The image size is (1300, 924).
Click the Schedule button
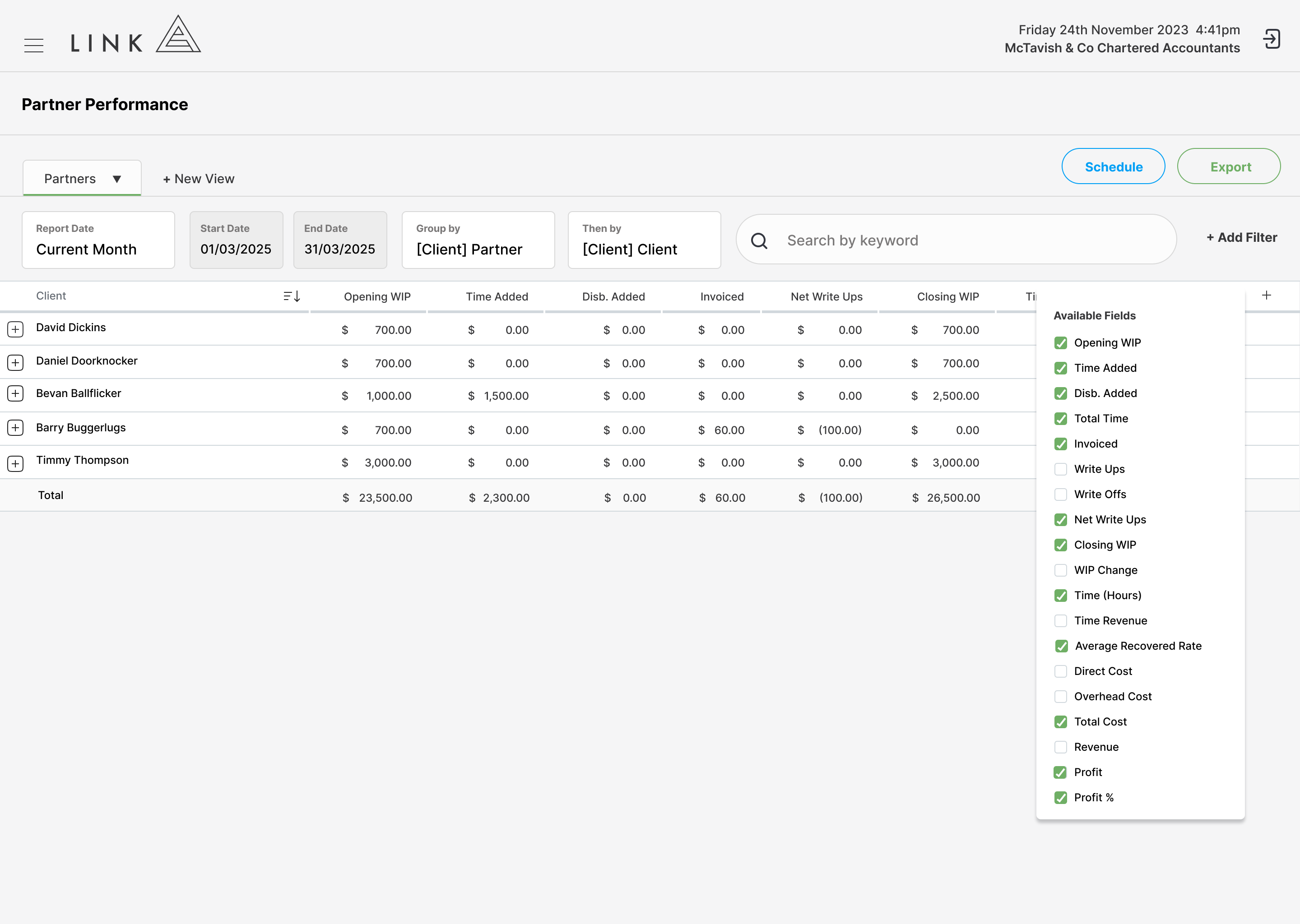coord(1113,166)
